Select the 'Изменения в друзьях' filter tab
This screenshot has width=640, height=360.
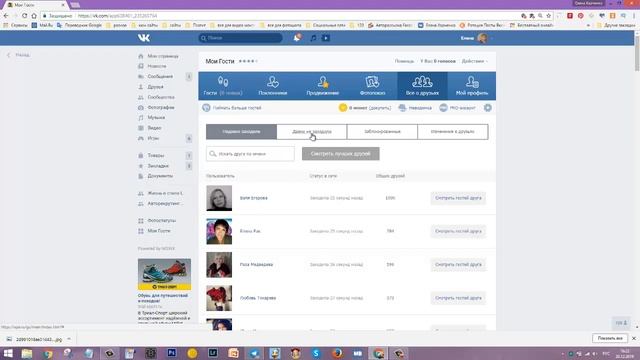453,132
